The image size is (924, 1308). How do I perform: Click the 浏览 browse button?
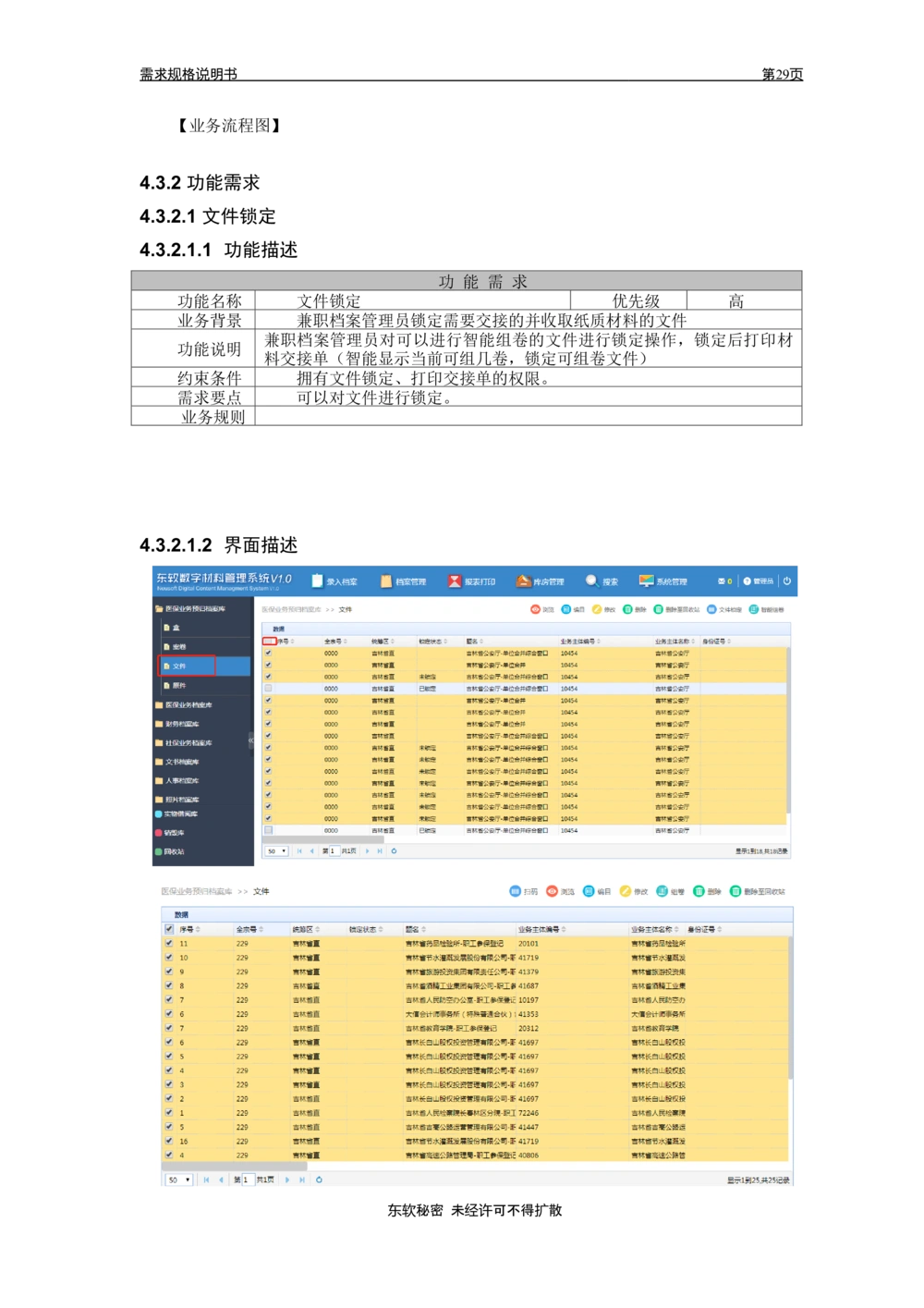[x=536, y=610]
